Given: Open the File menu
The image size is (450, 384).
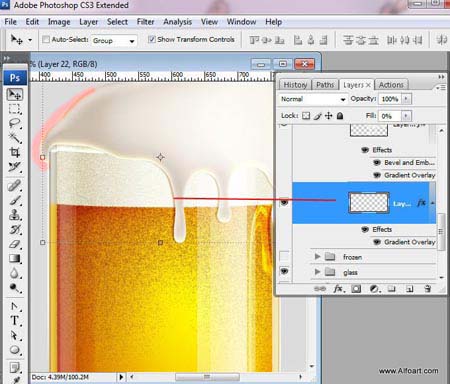Looking at the screenshot, I should (x=10, y=22).
